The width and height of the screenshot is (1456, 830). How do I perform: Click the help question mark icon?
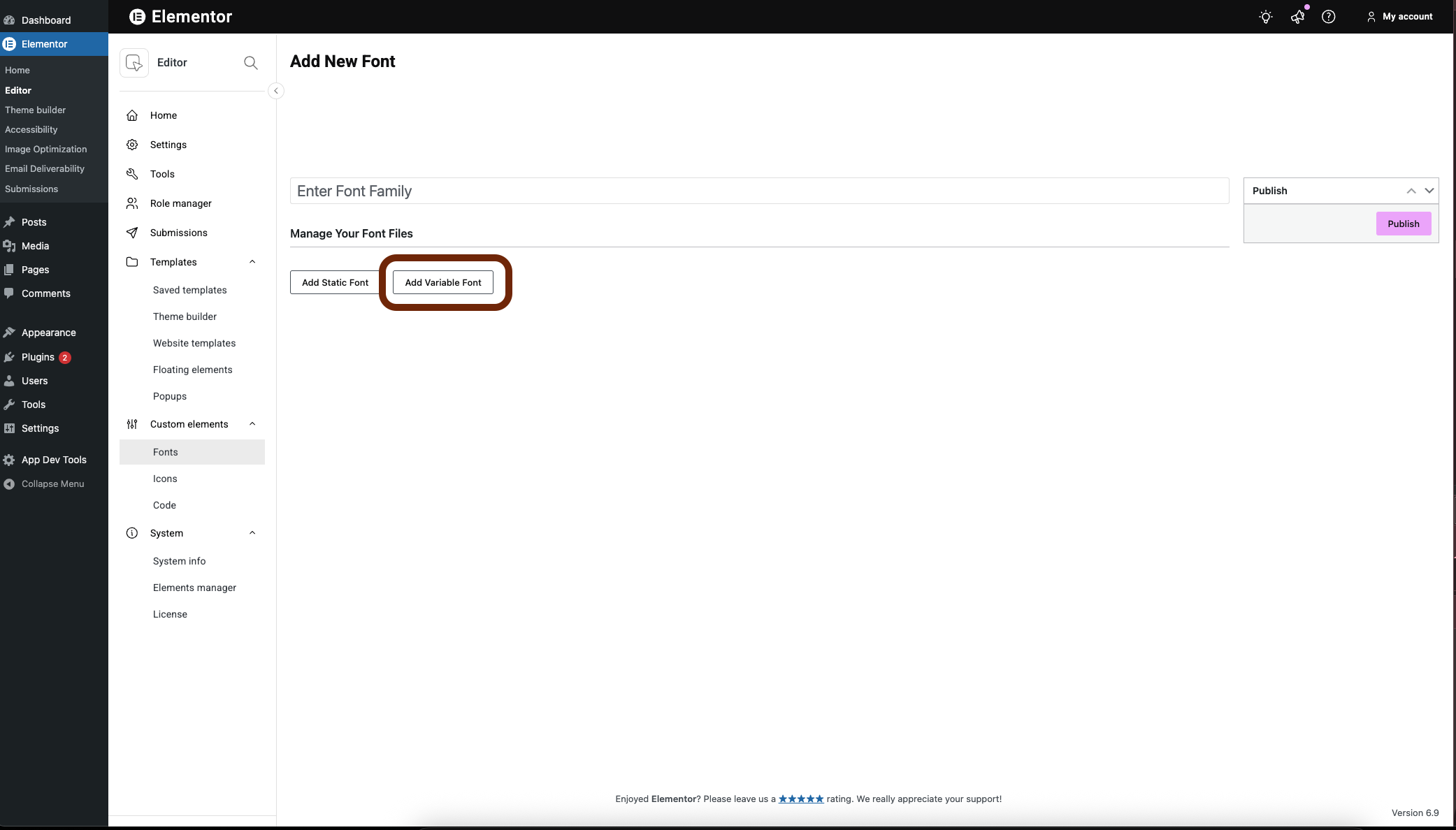pos(1329,17)
